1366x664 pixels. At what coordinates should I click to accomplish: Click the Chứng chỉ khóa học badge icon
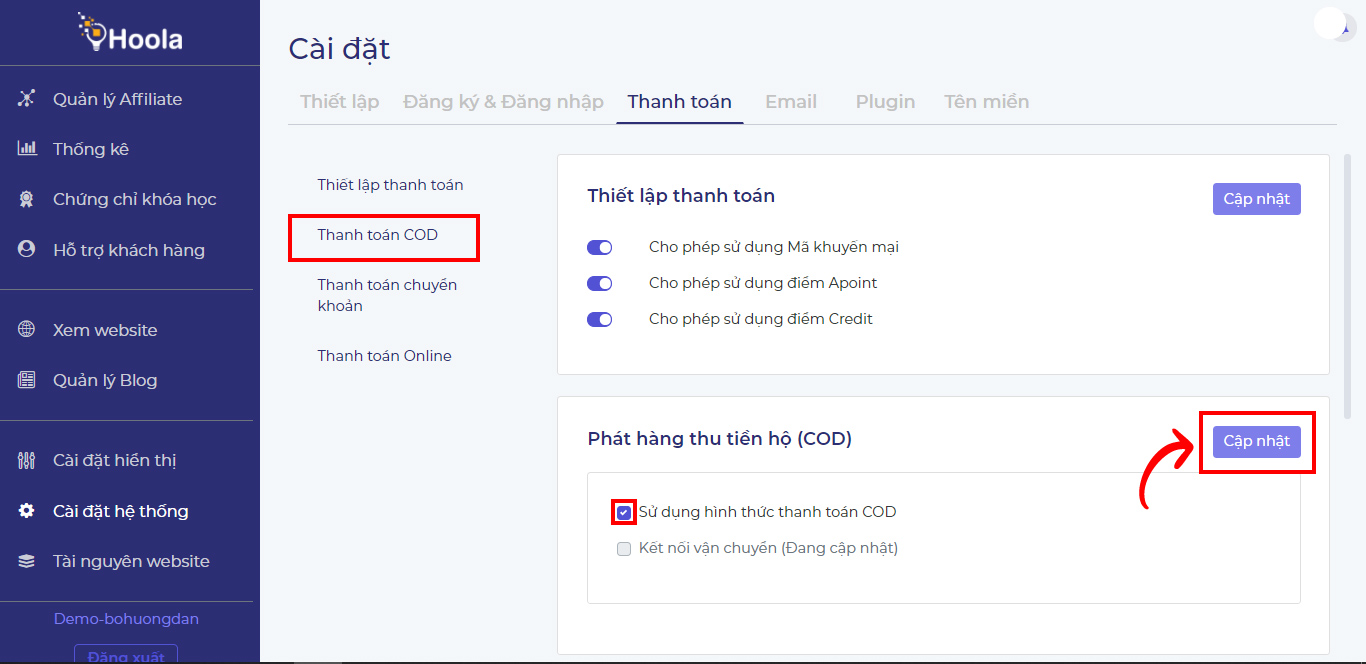pos(27,200)
